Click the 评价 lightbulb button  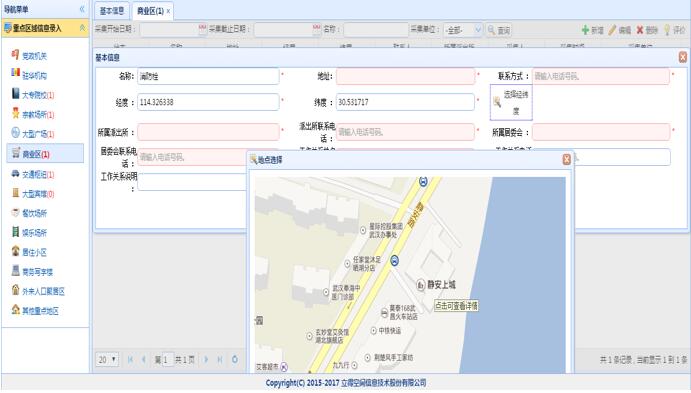coord(674,30)
